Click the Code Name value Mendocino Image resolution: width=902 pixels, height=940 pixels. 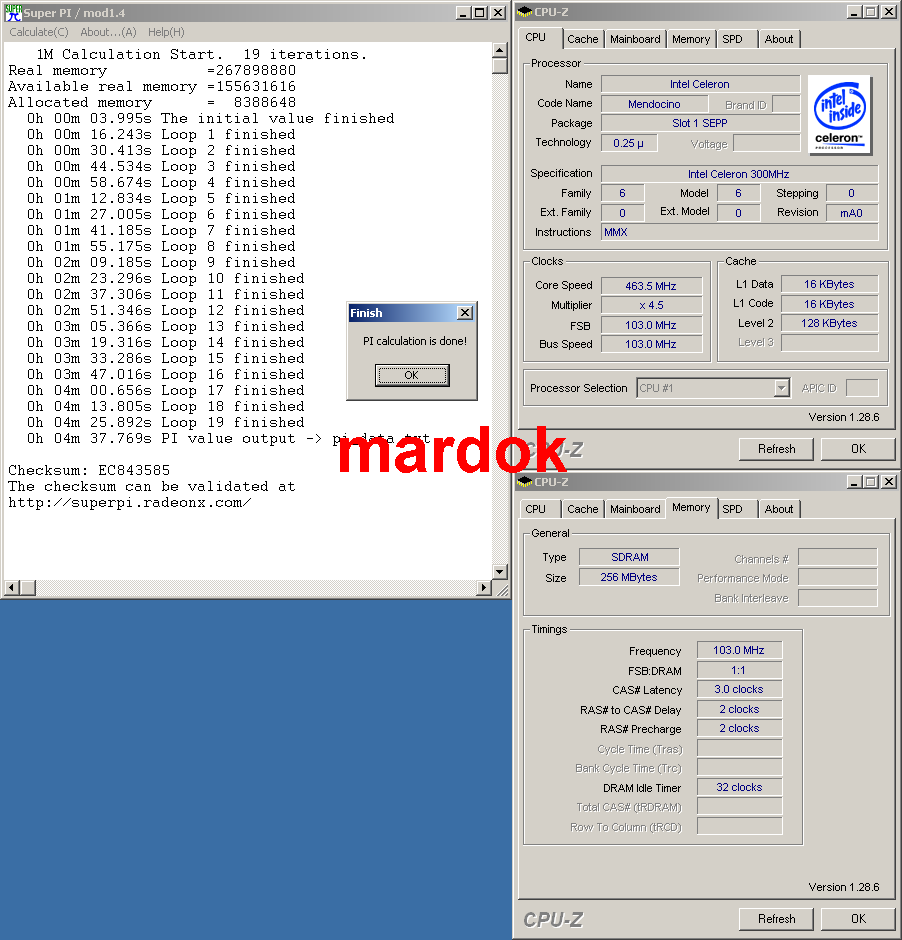(654, 104)
